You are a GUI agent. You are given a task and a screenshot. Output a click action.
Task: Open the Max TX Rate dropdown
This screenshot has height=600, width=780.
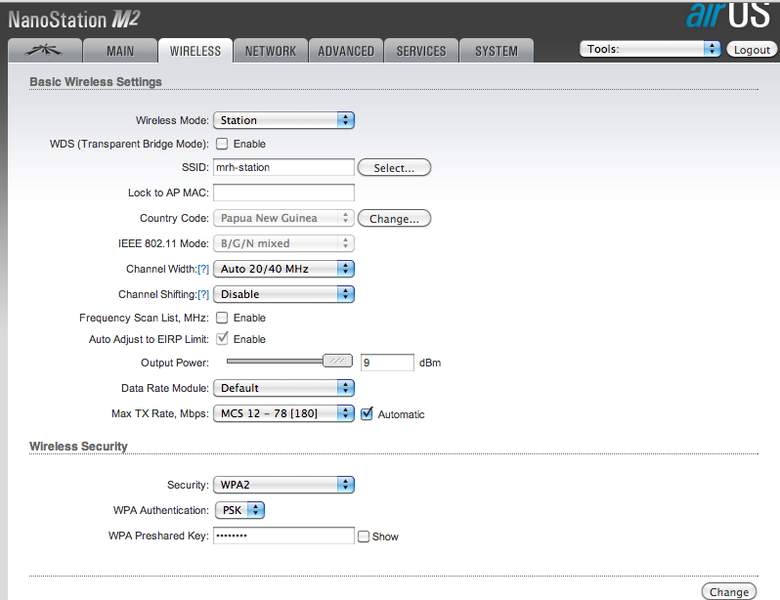pyautogui.click(x=284, y=413)
